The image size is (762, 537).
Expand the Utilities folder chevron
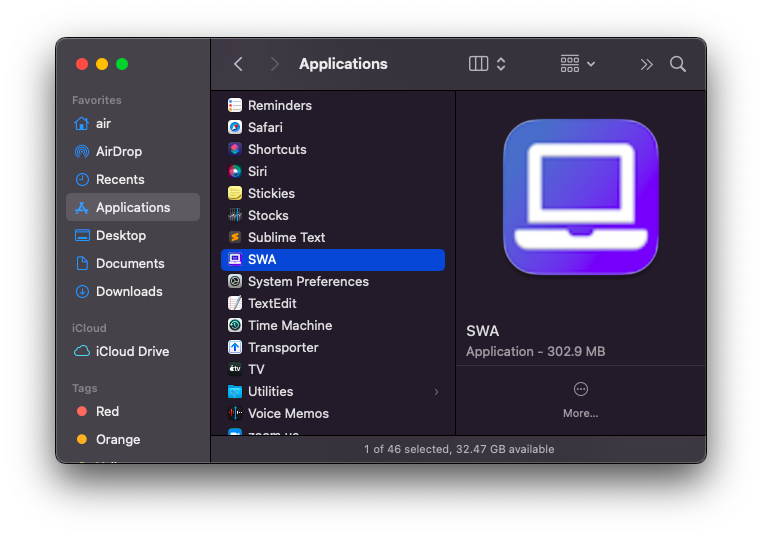(x=436, y=392)
